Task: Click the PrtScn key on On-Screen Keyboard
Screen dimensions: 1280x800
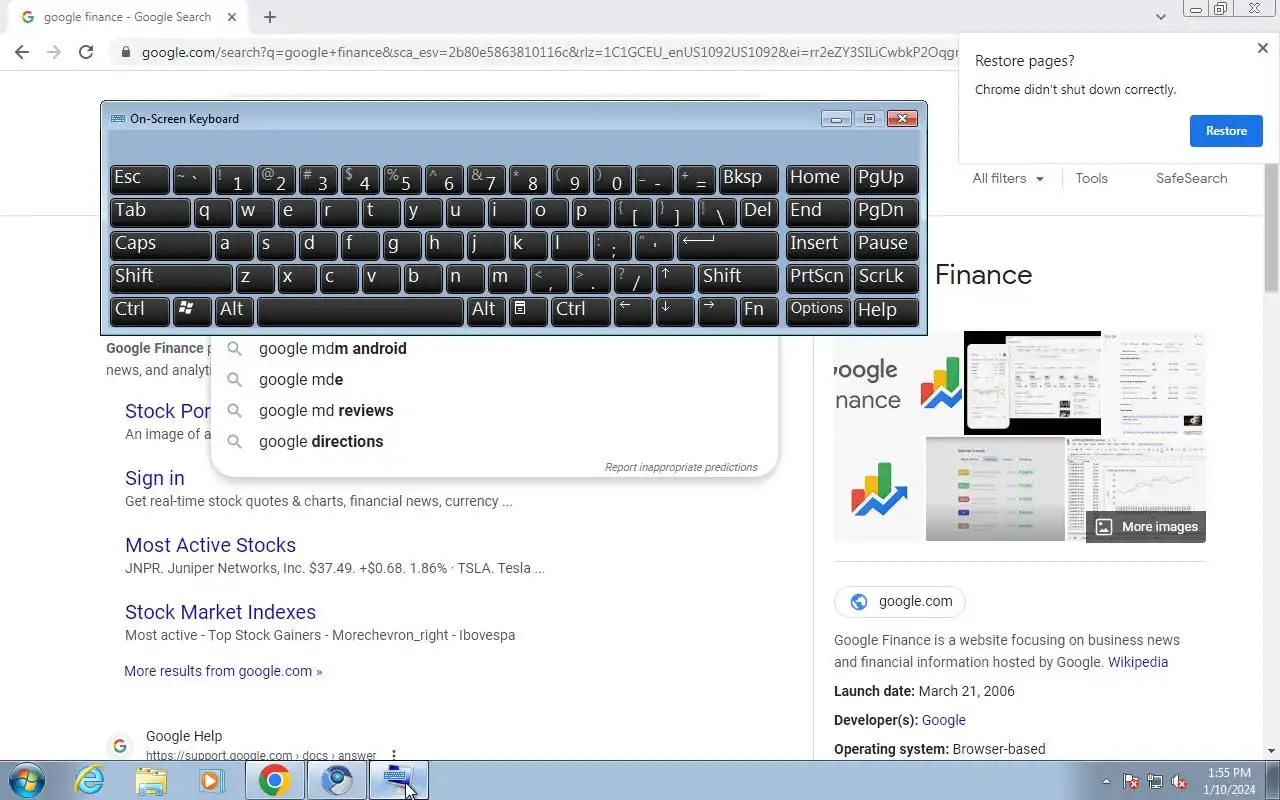Action: (818, 278)
